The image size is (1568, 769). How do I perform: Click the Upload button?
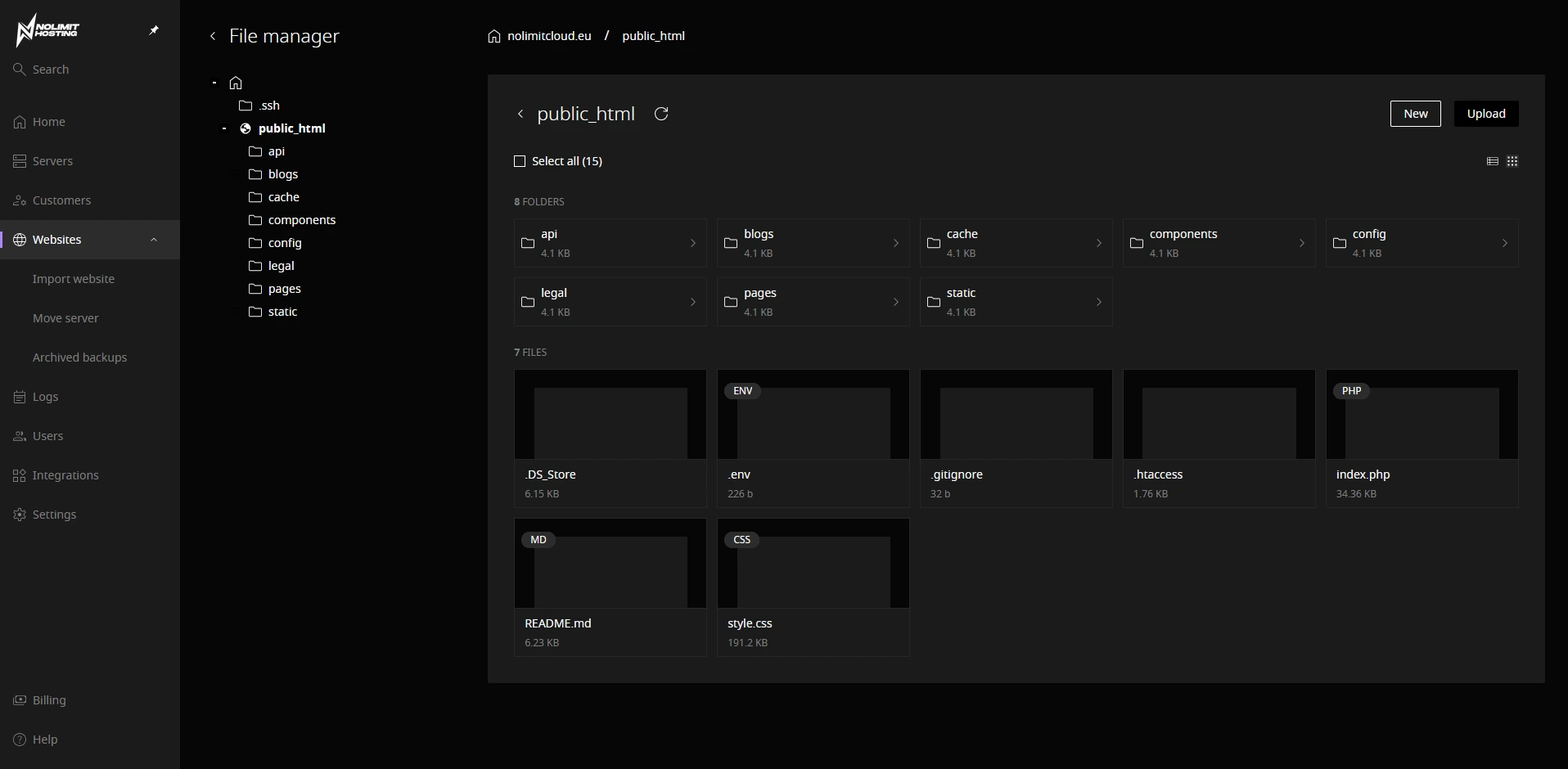(1486, 114)
